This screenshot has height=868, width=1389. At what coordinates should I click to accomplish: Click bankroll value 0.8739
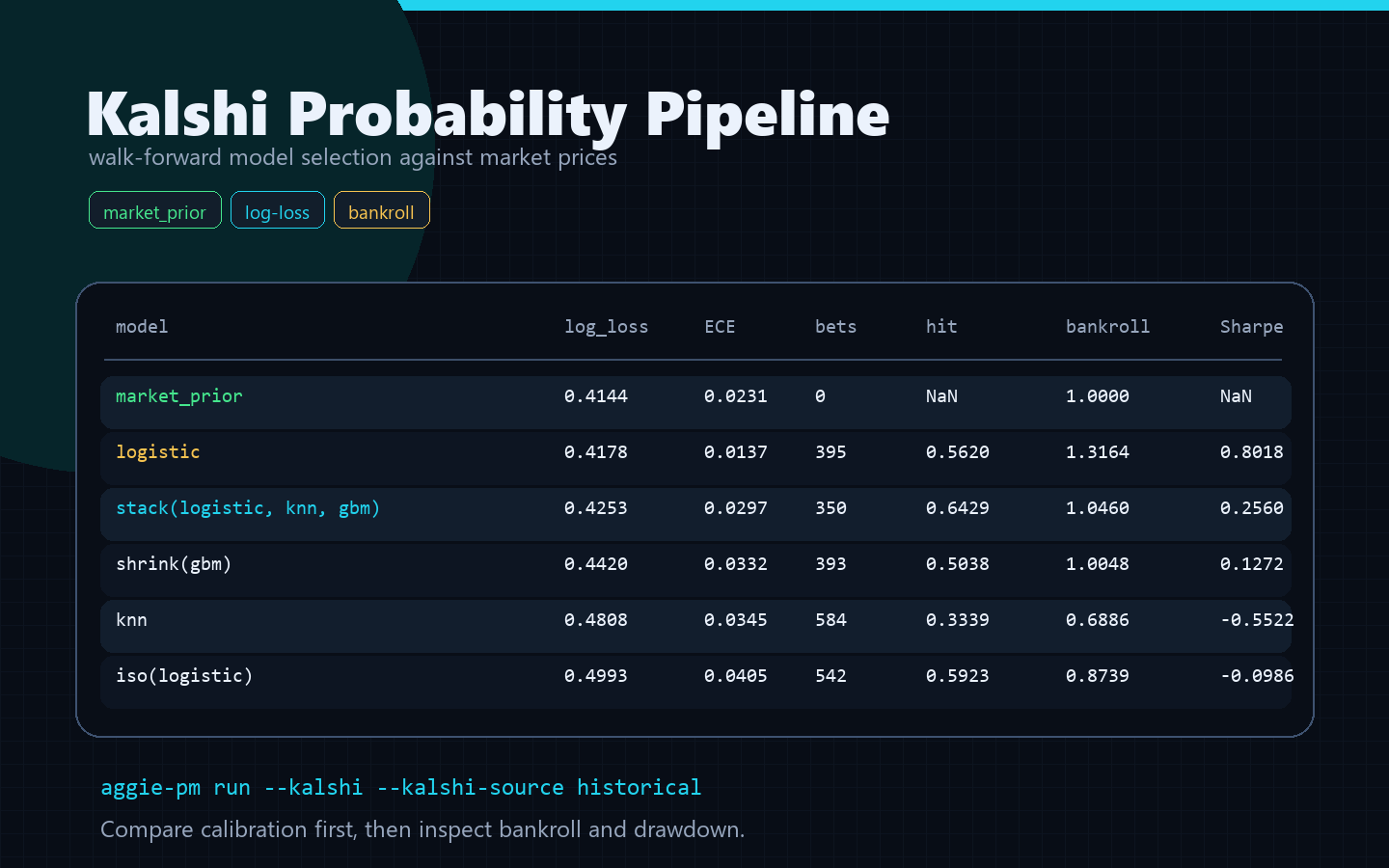[x=1098, y=676]
